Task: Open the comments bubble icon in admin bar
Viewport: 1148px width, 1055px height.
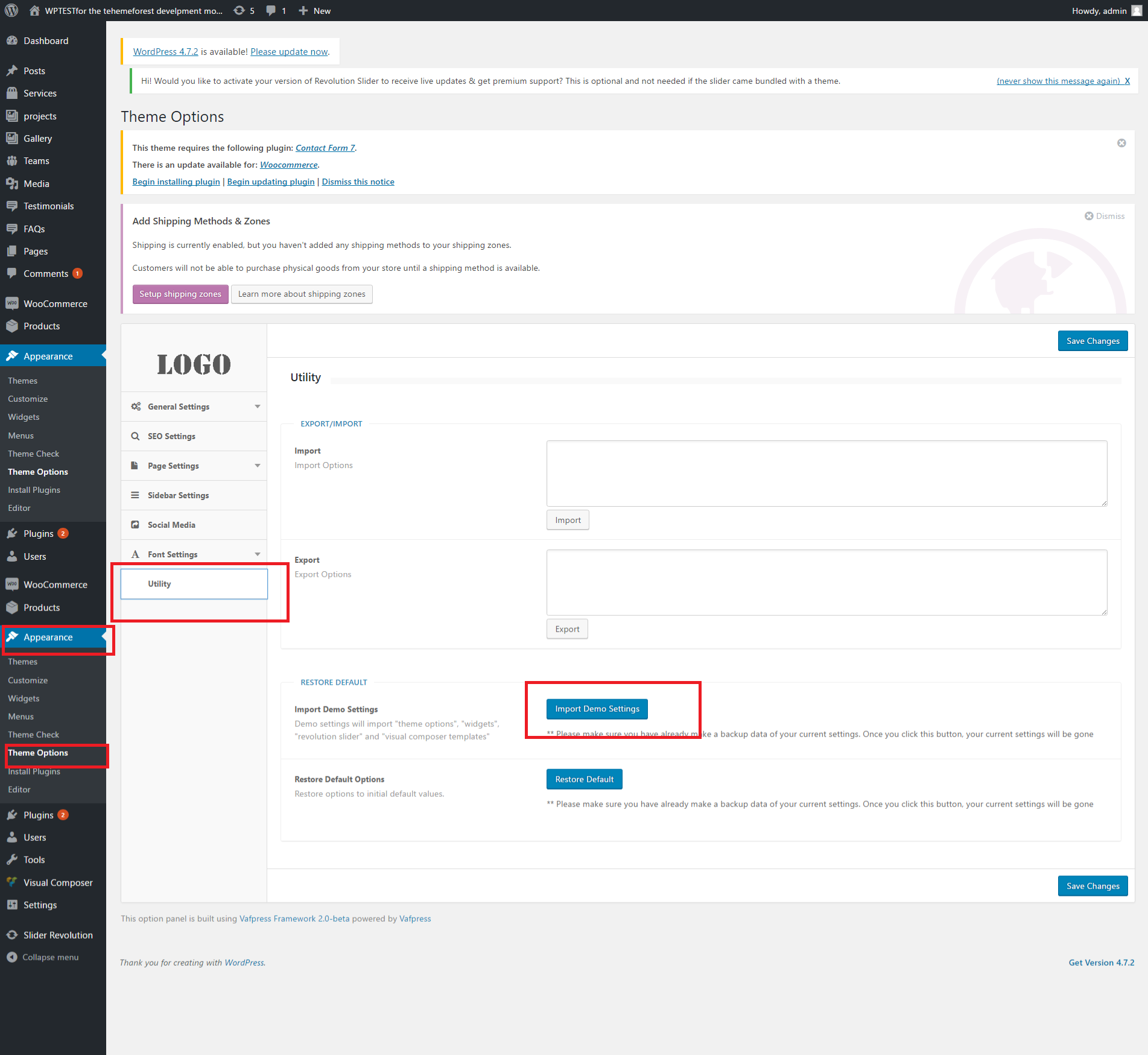Action: click(x=271, y=10)
